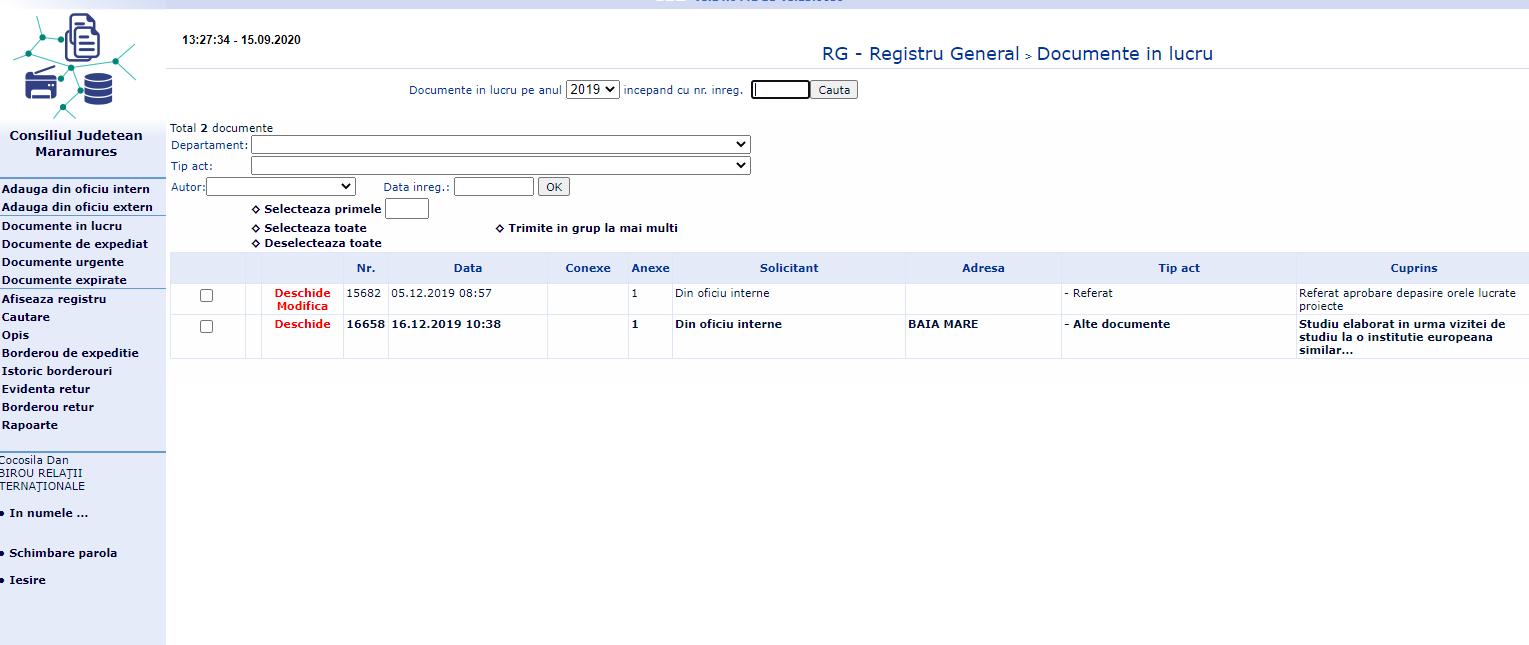Go to Documente de expediat
The width and height of the screenshot is (1529, 645).
(75, 244)
